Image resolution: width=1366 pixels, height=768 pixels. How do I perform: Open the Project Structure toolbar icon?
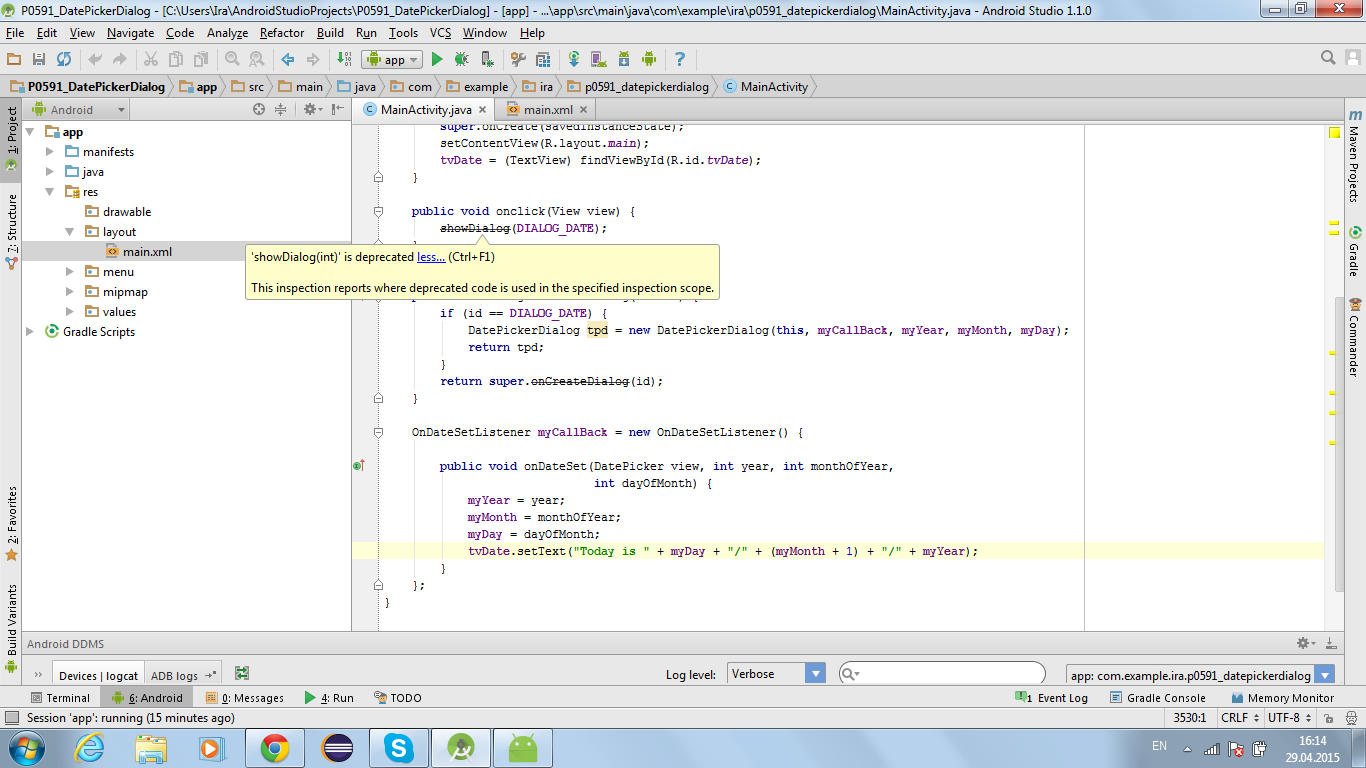point(543,60)
